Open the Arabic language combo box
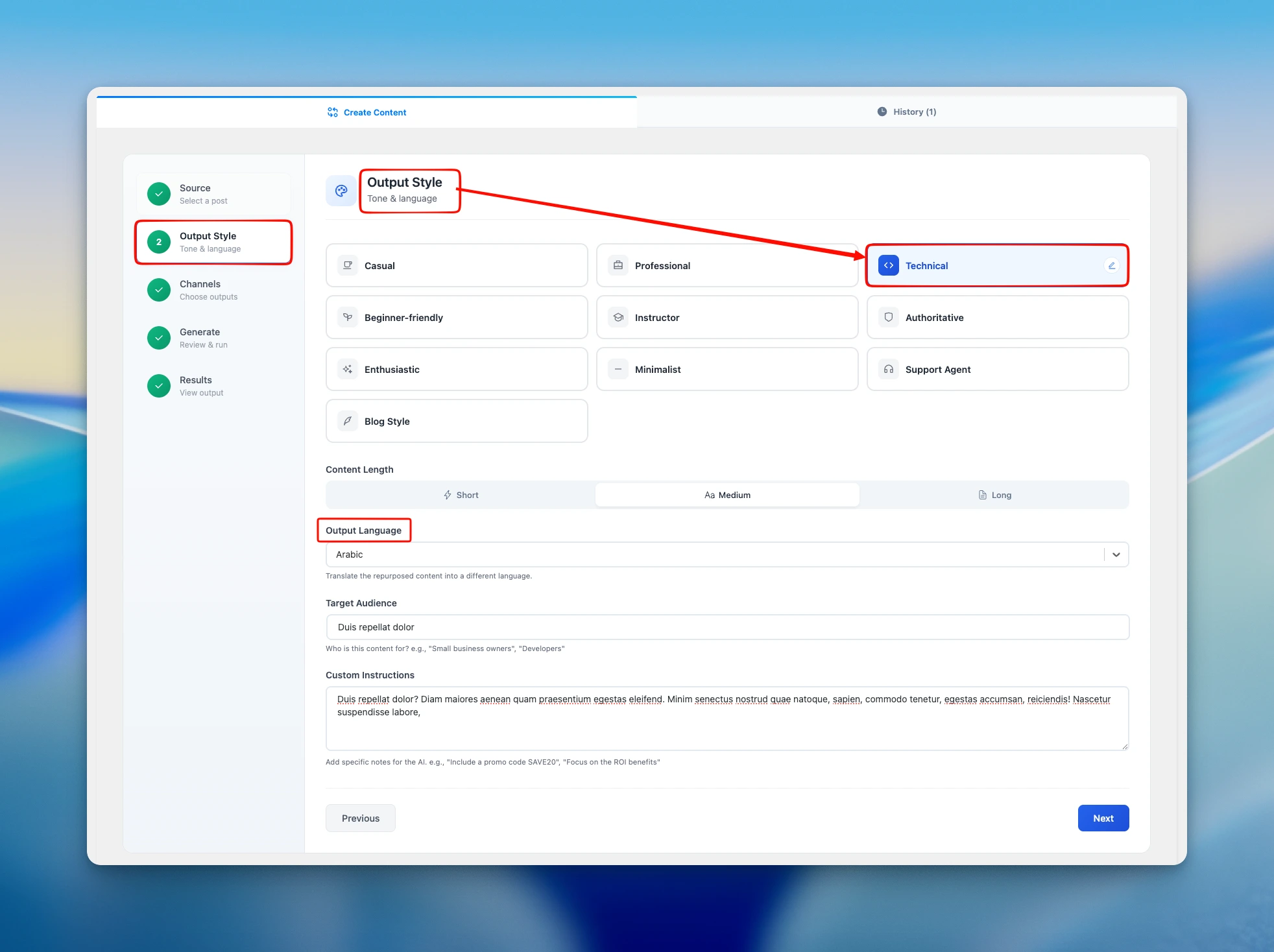The image size is (1274, 952). point(714,554)
